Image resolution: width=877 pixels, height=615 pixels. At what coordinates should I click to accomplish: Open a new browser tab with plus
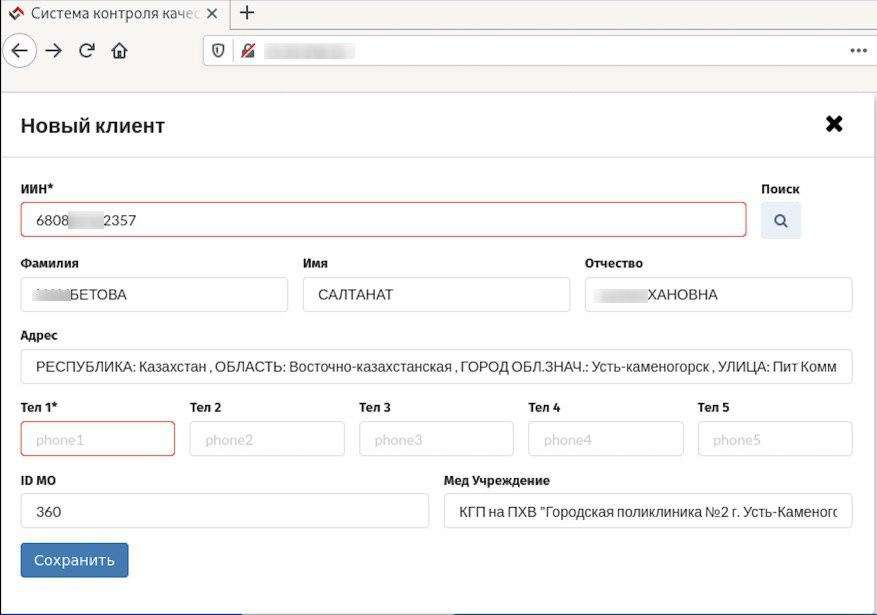(x=247, y=13)
